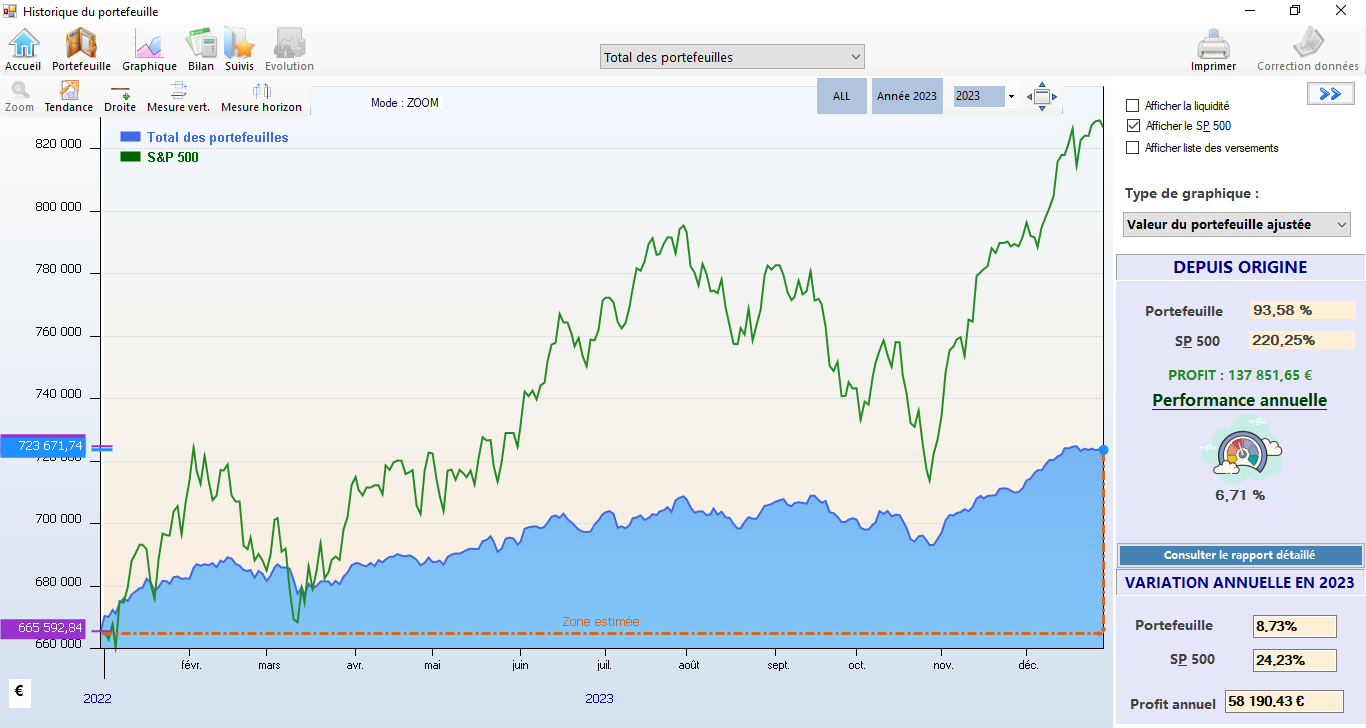Click VARIATION ANNUELLE EN 2023 header

(1240, 582)
